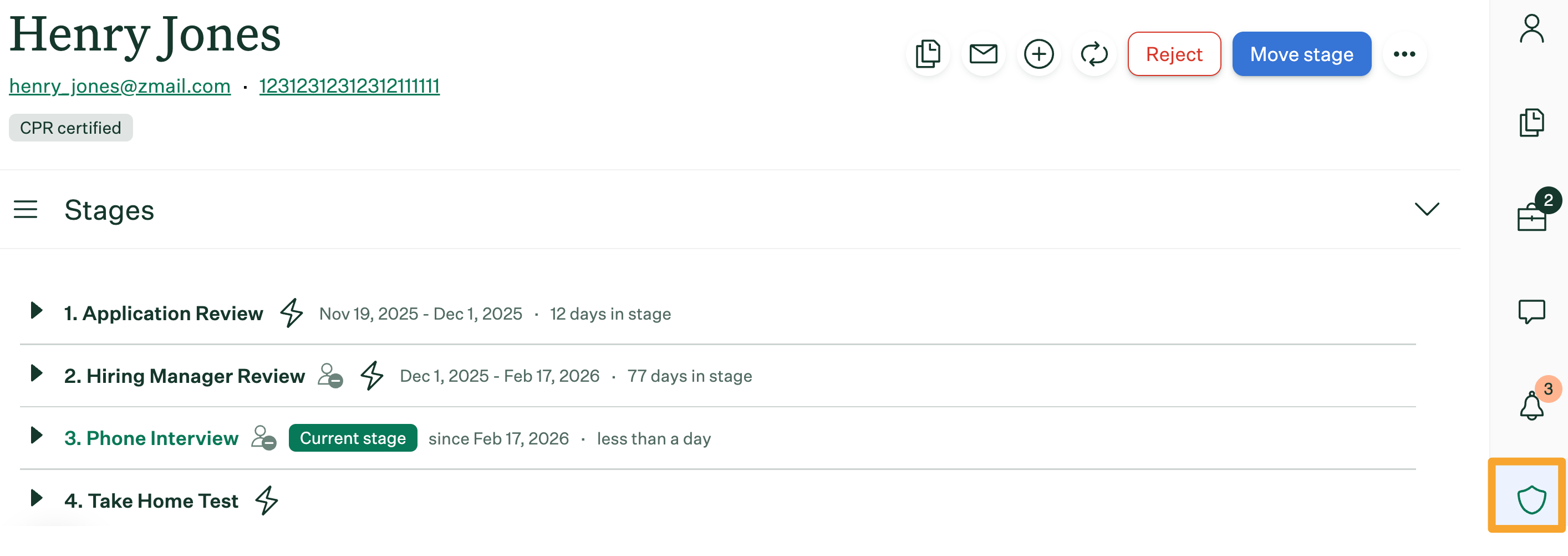Expand the Phone Interview stage

(x=37, y=436)
